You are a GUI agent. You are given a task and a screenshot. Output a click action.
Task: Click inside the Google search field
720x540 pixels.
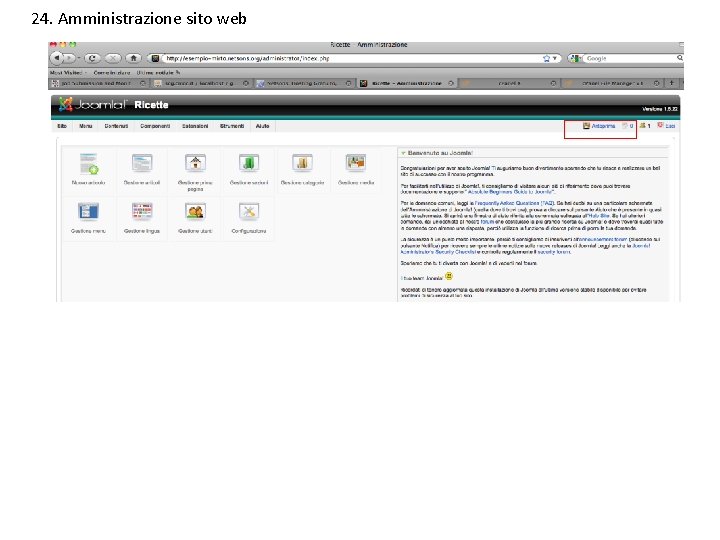(x=630, y=58)
